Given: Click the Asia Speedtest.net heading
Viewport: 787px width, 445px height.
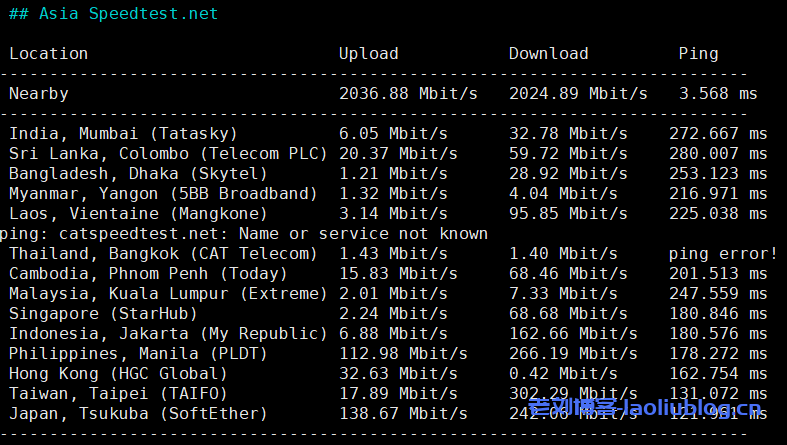Looking at the screenshot, I should [x=113, y=14].
